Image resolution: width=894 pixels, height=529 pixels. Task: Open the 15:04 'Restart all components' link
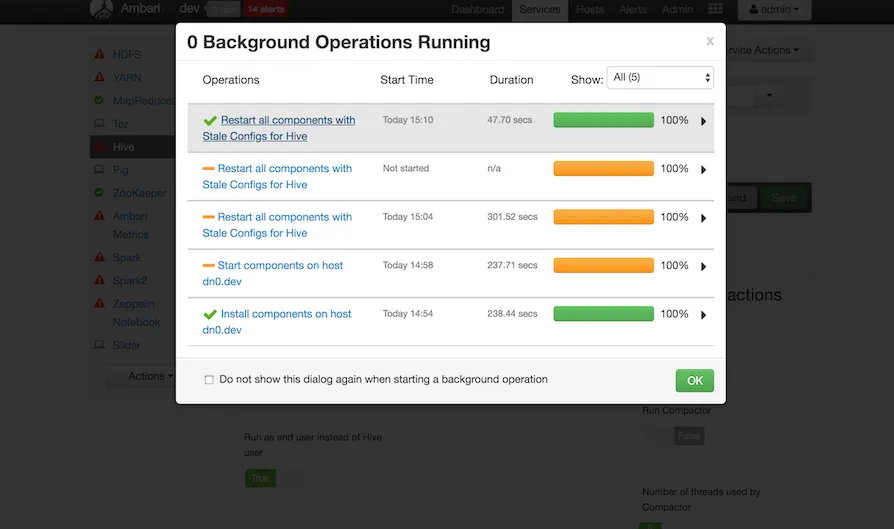click(x=277, y=225)
